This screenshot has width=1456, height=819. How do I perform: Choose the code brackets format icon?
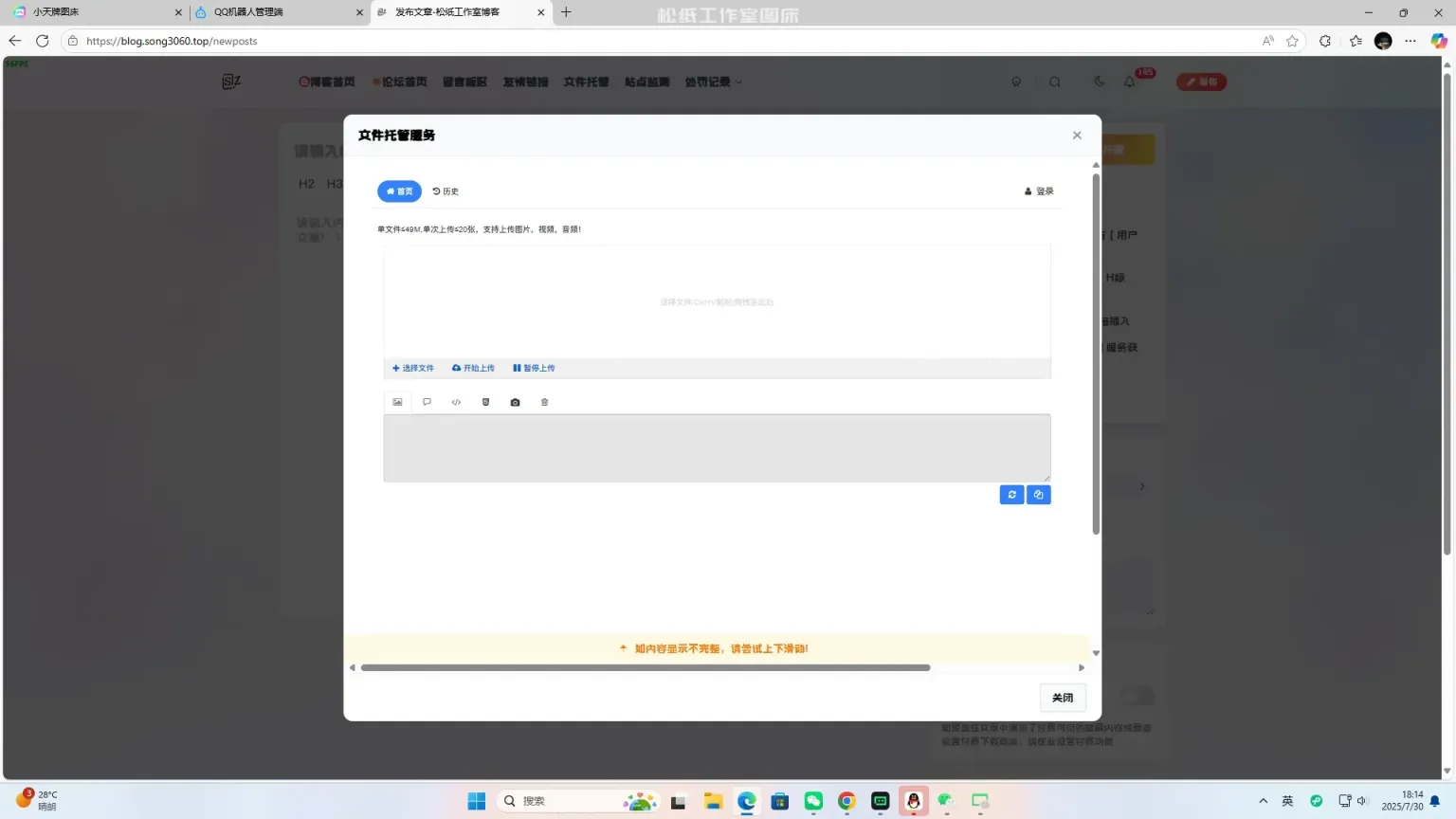(456, 402)
